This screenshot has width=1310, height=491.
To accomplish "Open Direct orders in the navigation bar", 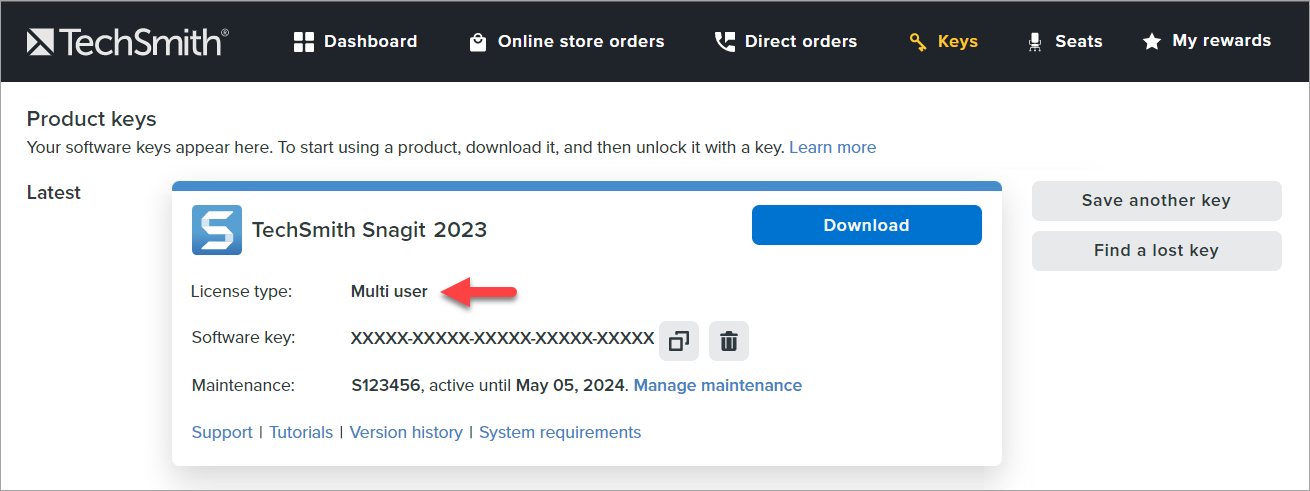I will tap(785, 42).
